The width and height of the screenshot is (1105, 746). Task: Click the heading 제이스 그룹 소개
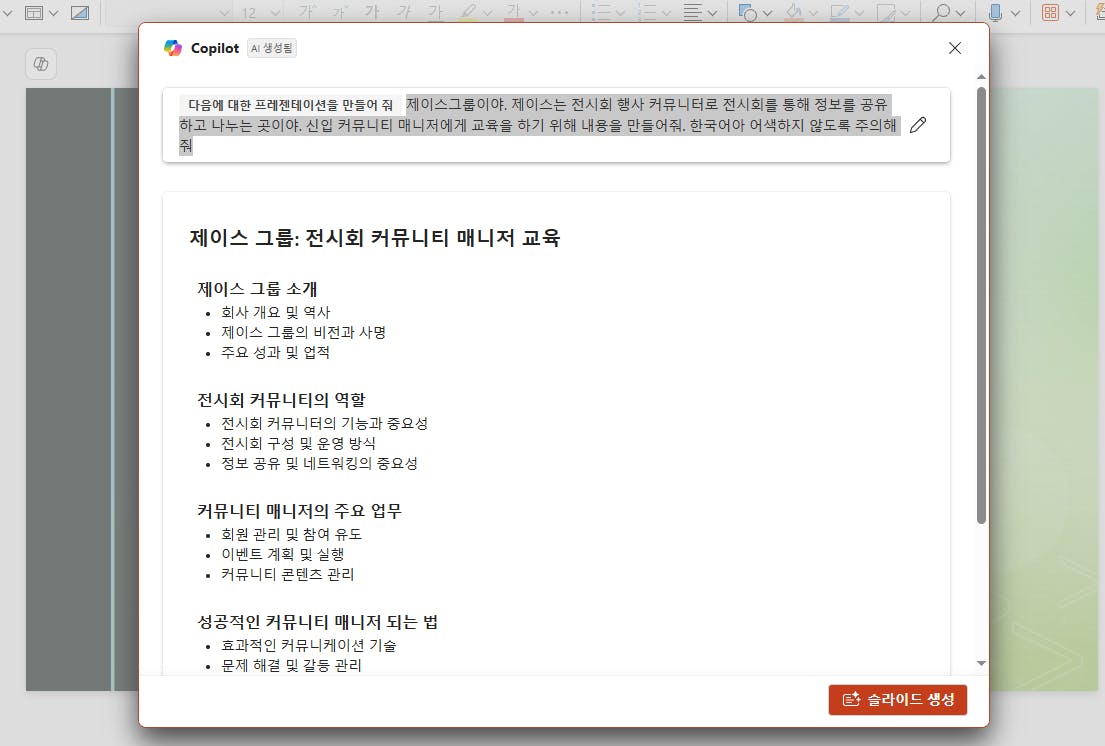[257, 289]
